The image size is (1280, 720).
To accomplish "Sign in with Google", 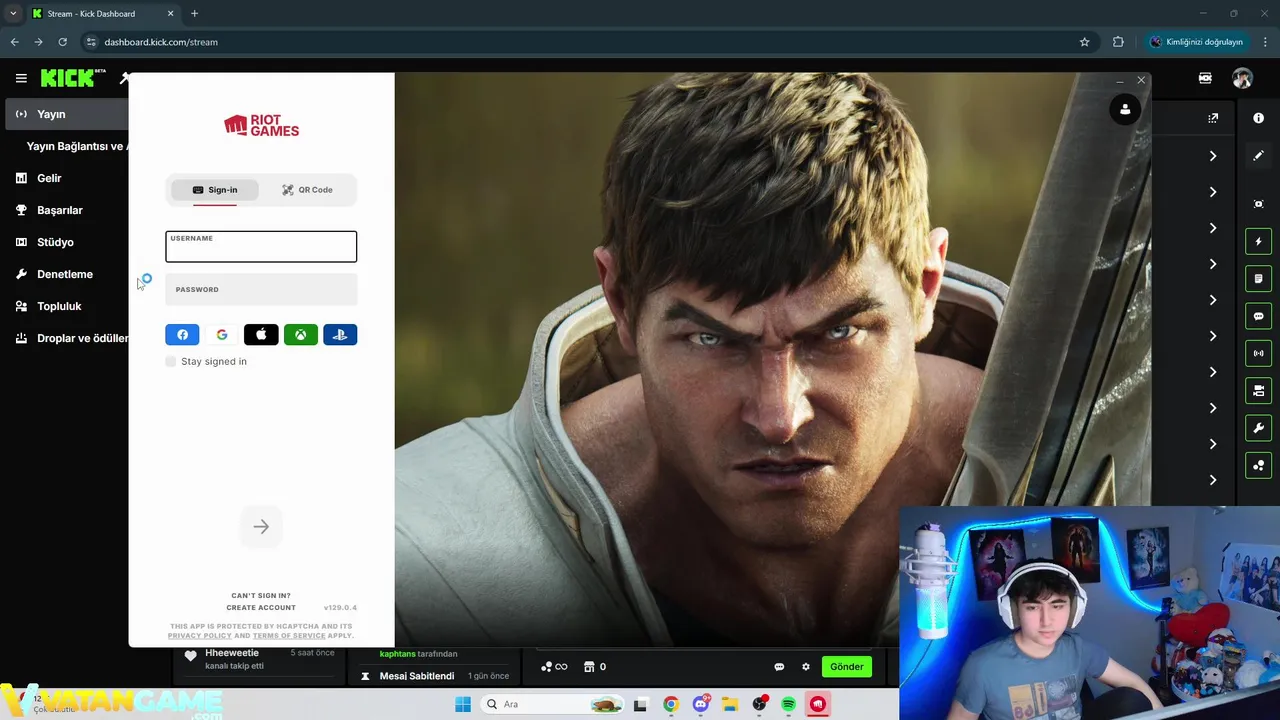I will click(222, 335).
